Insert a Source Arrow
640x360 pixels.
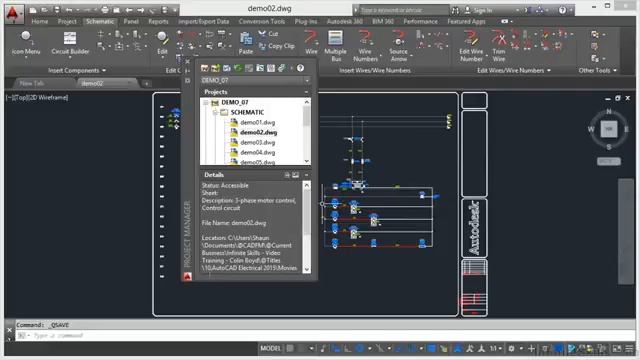398,46
